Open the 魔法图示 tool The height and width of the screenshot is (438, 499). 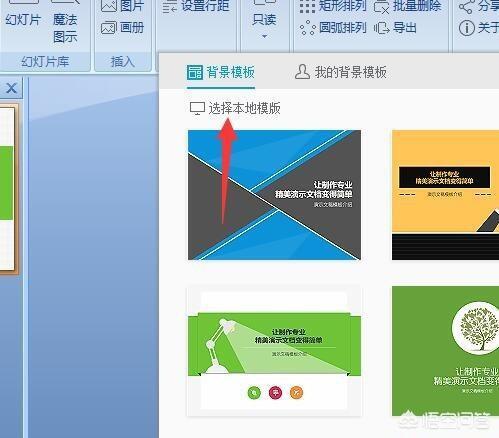coord(65,23)
